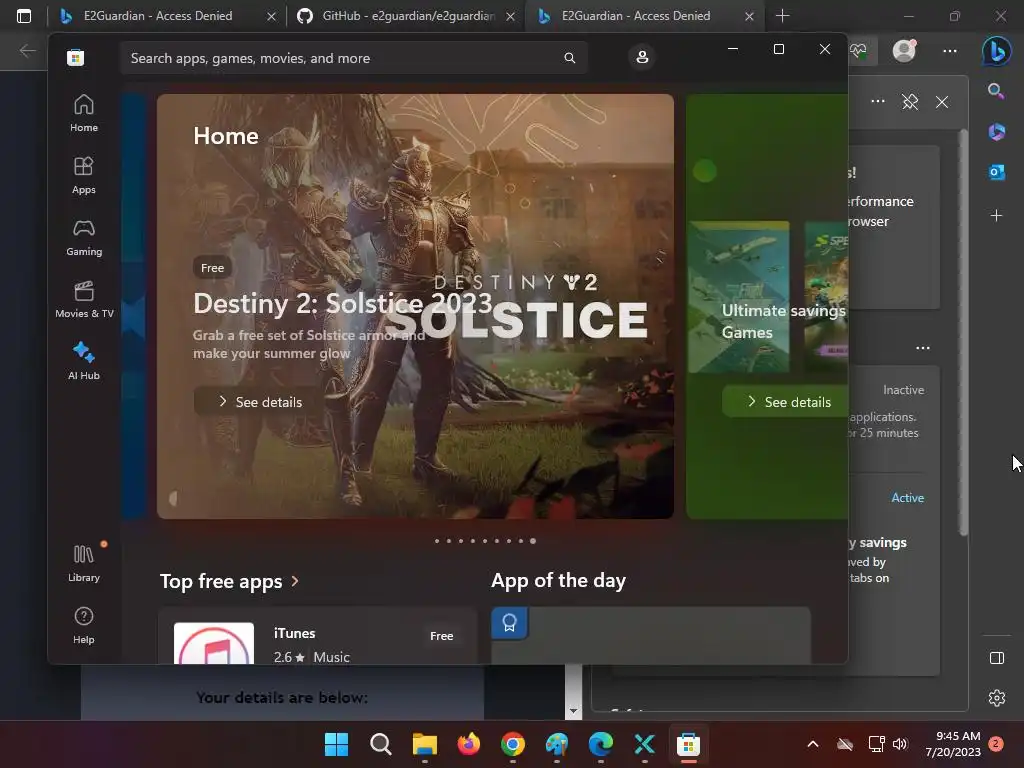Viewport: 1024px width, 768px height.
Task: Switch to first E2Guardian Access Denied tab
Action: pyautogui.click(x=157, y=16)
